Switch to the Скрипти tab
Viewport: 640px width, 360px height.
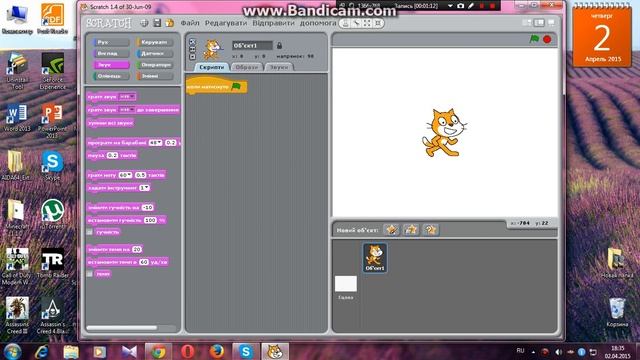pos(211,67)
